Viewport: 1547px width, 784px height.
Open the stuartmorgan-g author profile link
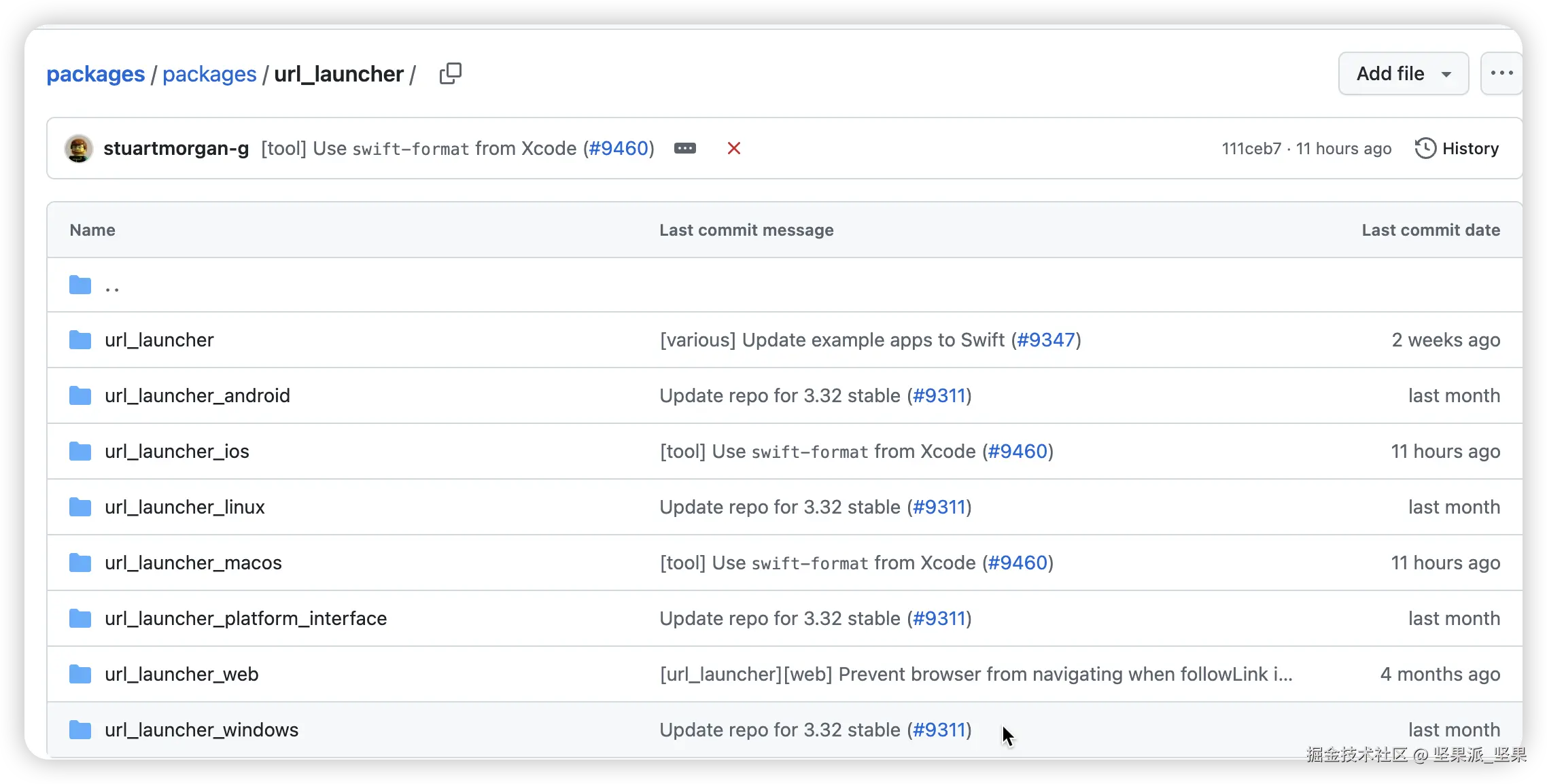click(x=176, y=148)
